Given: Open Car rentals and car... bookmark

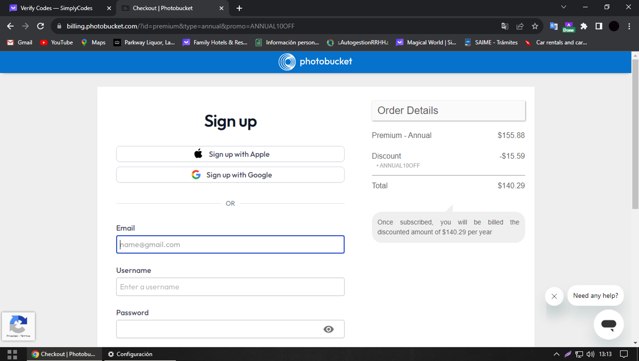Looking at the screenshot, I should tap(556, 42).
